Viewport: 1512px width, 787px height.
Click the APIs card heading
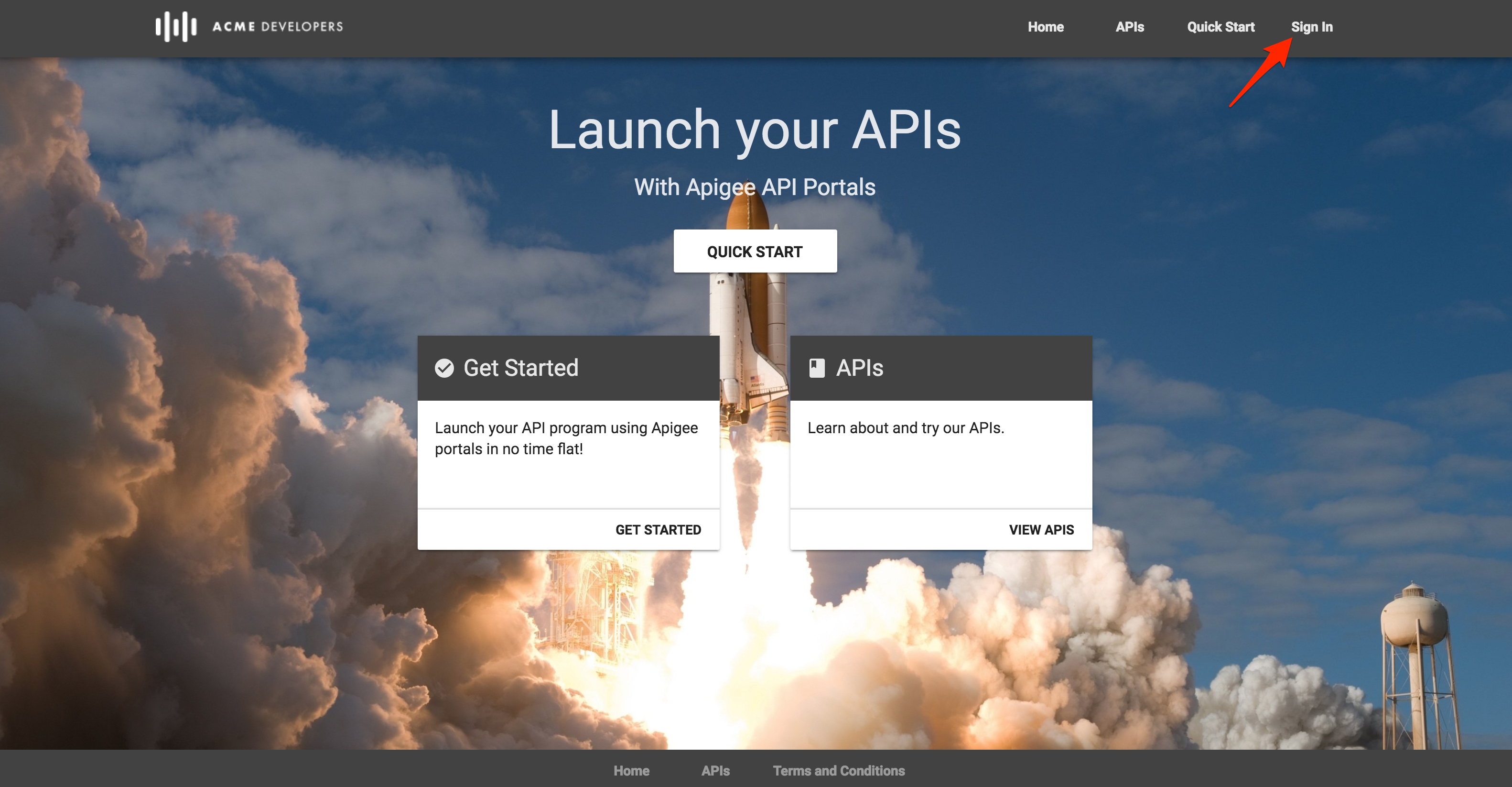(x=859, y=368)
